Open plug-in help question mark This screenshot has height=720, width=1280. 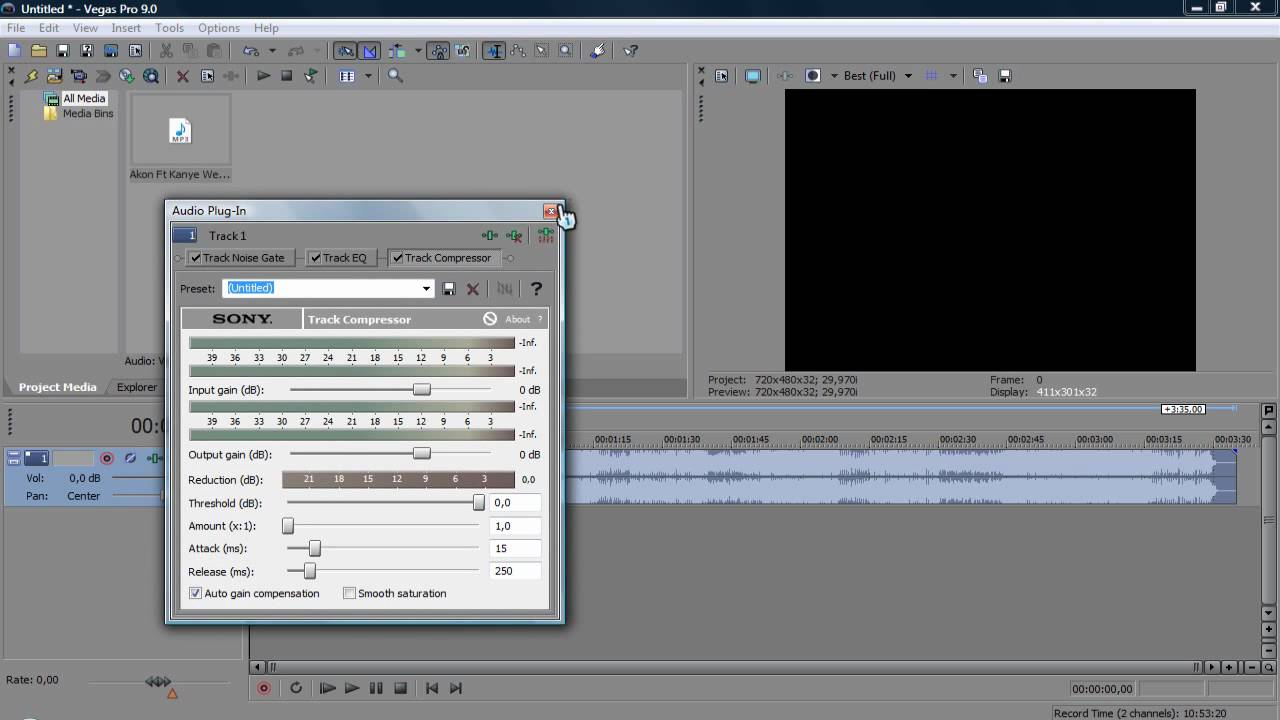pyautogui.click(x=536, y=289)
